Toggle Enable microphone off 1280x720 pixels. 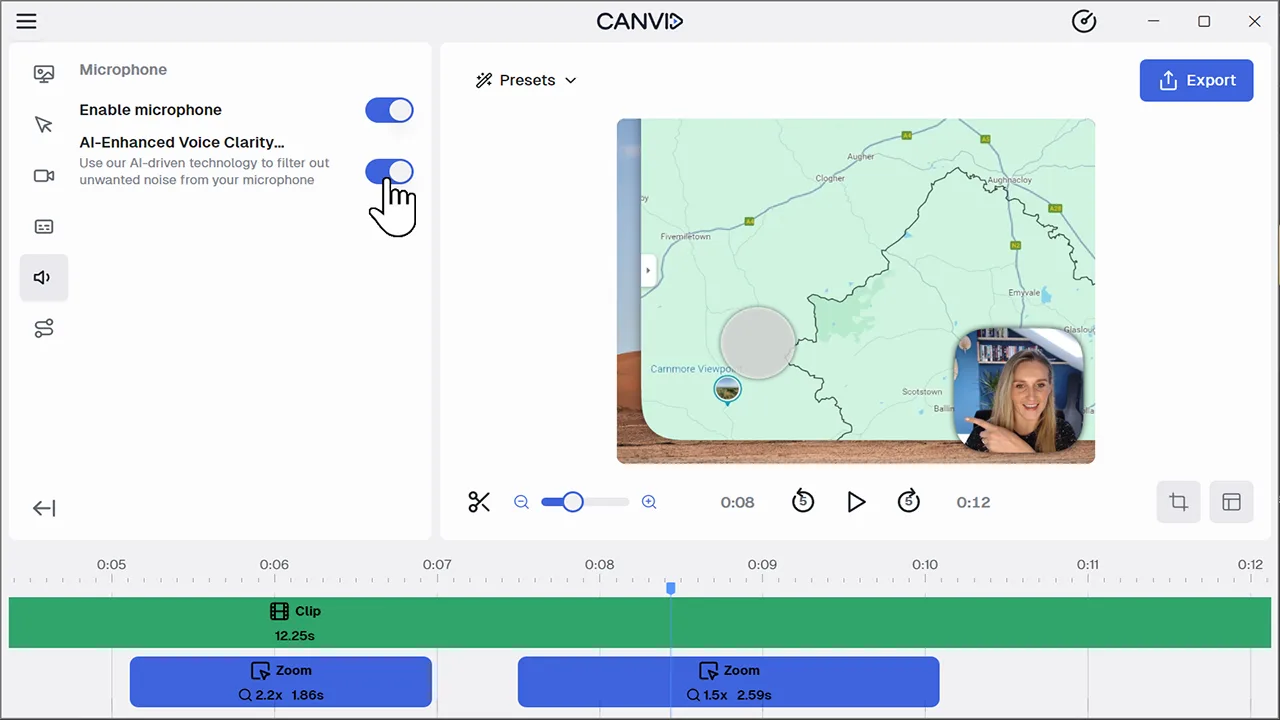tap(389, 110)
